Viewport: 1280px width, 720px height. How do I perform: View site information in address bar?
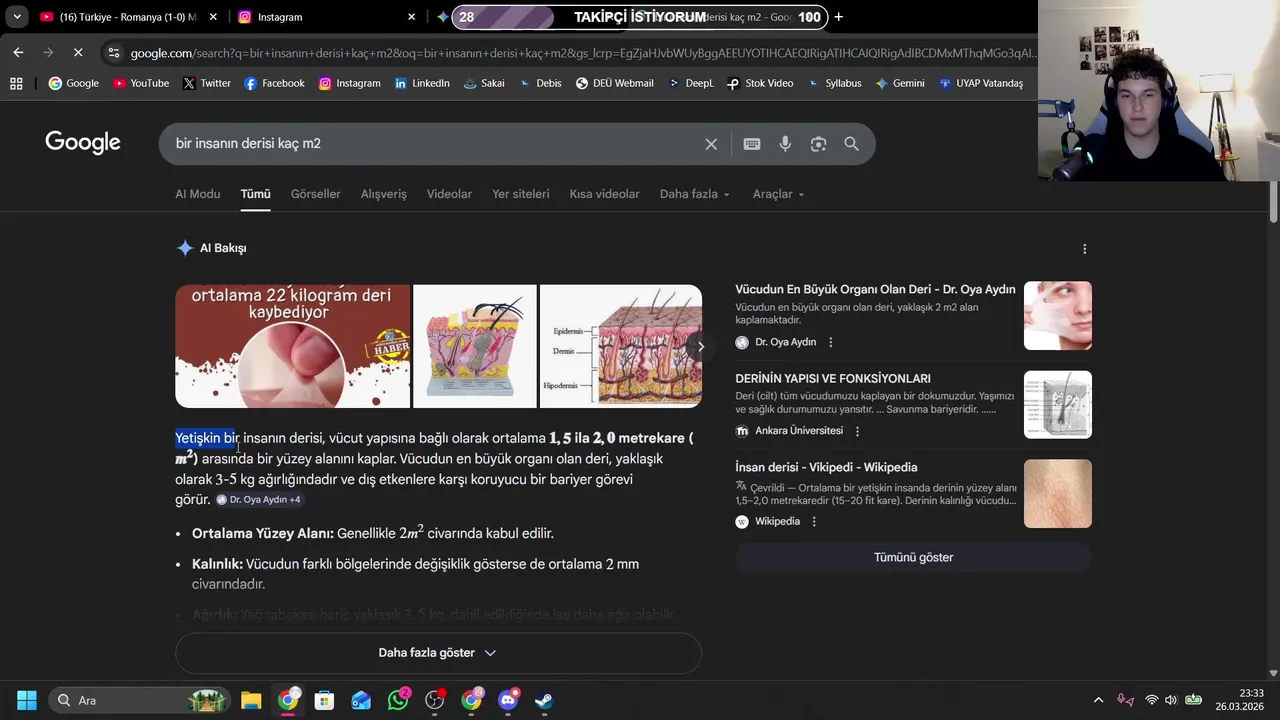(113, 53)
